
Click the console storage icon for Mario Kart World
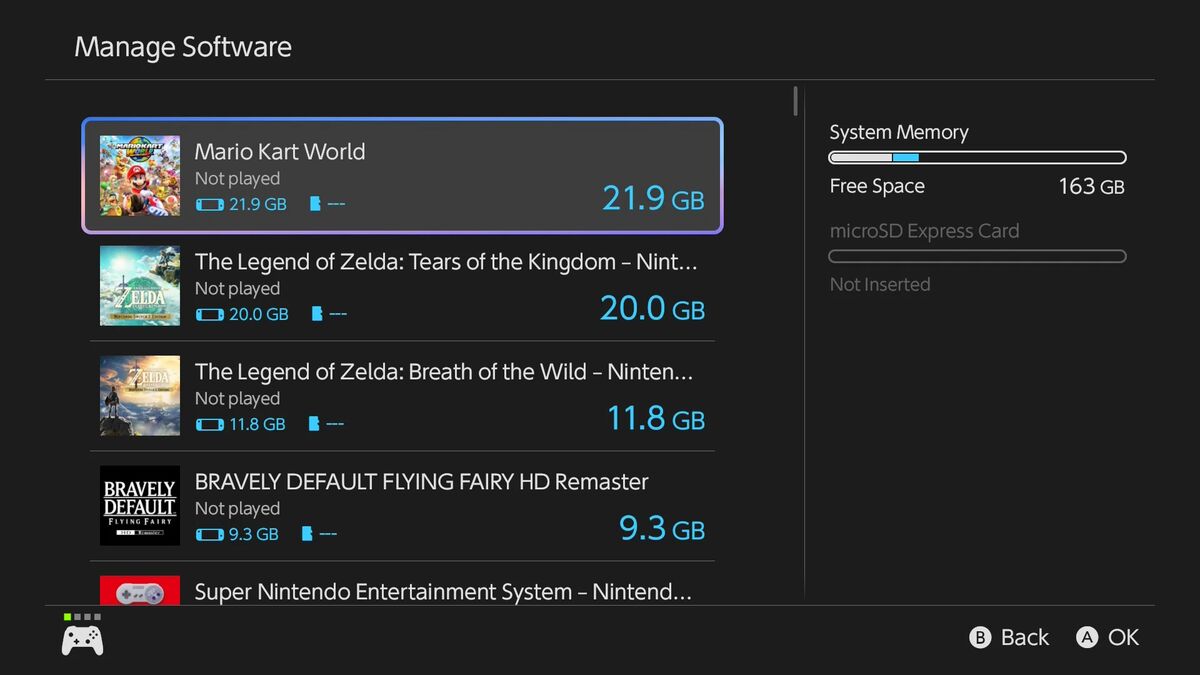[x=209, y=204]
